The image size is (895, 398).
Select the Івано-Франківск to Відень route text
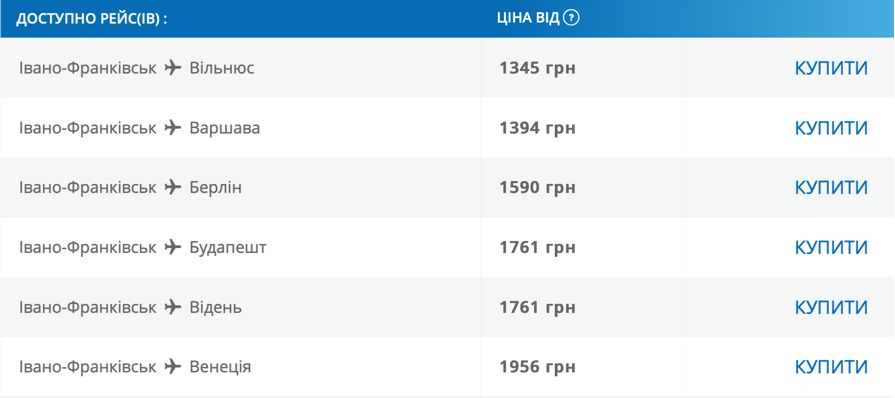tap(130, 307)
